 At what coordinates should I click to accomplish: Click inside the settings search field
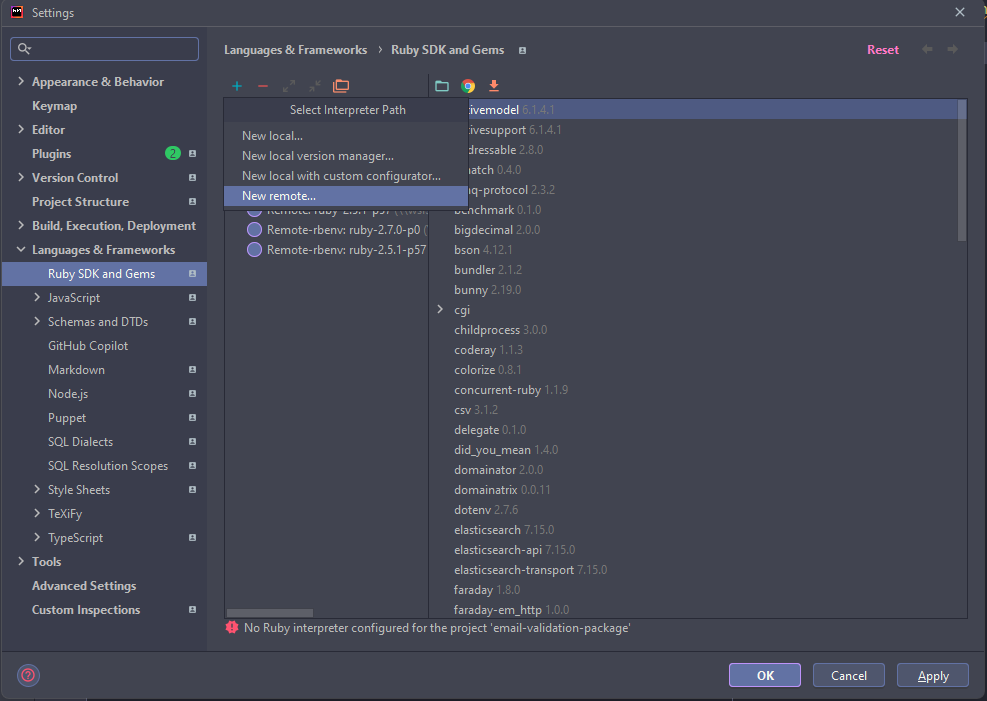tap(104, 48)
